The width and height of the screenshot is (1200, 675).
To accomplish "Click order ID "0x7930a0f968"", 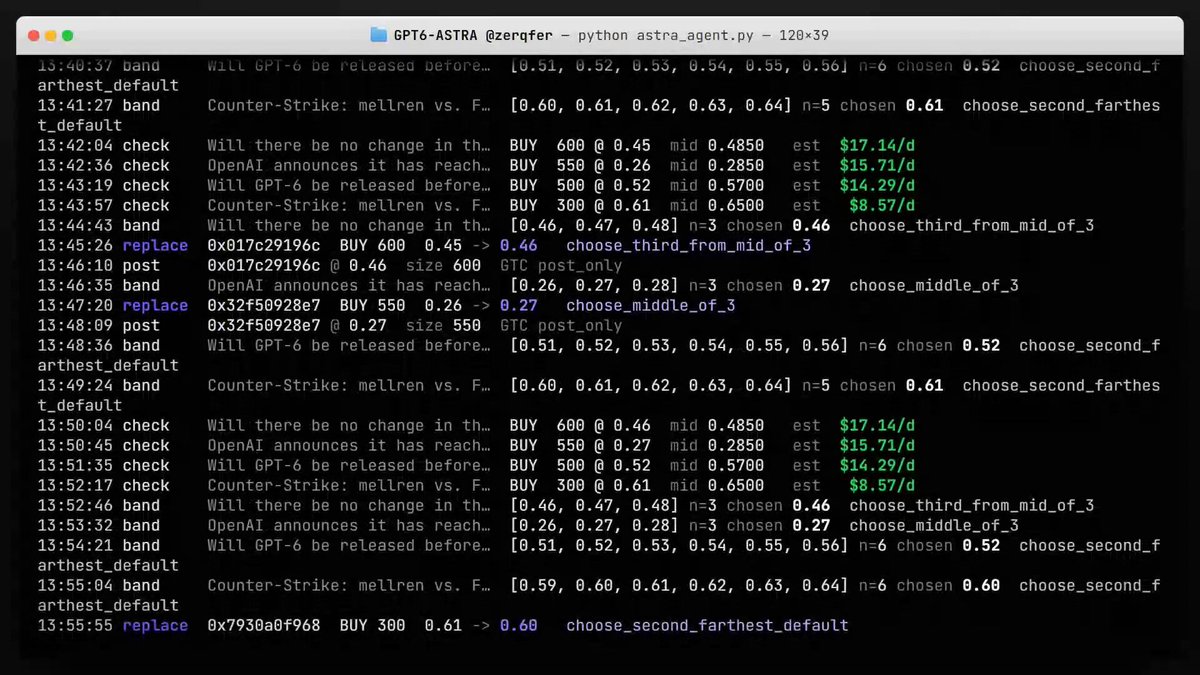I will [264, 625].
